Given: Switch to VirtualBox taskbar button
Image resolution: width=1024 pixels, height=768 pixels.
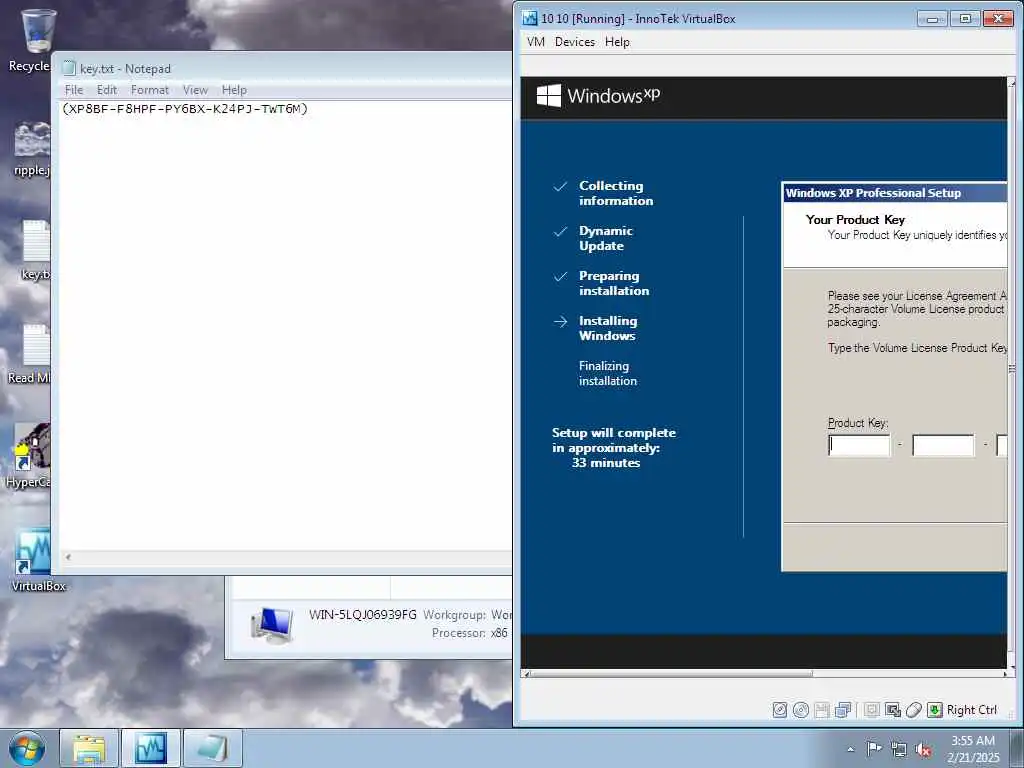Looking at the screenshot, I should [x=151, y=748].
